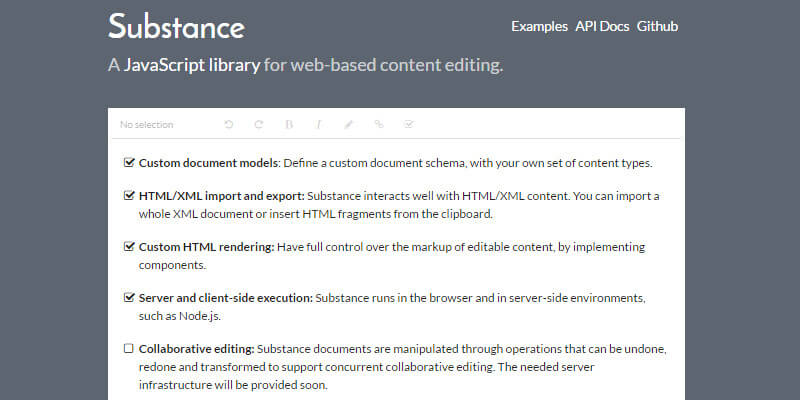Click the insert link icon
The width and height of the screenshot is (800, 400).
click(379, 125)
